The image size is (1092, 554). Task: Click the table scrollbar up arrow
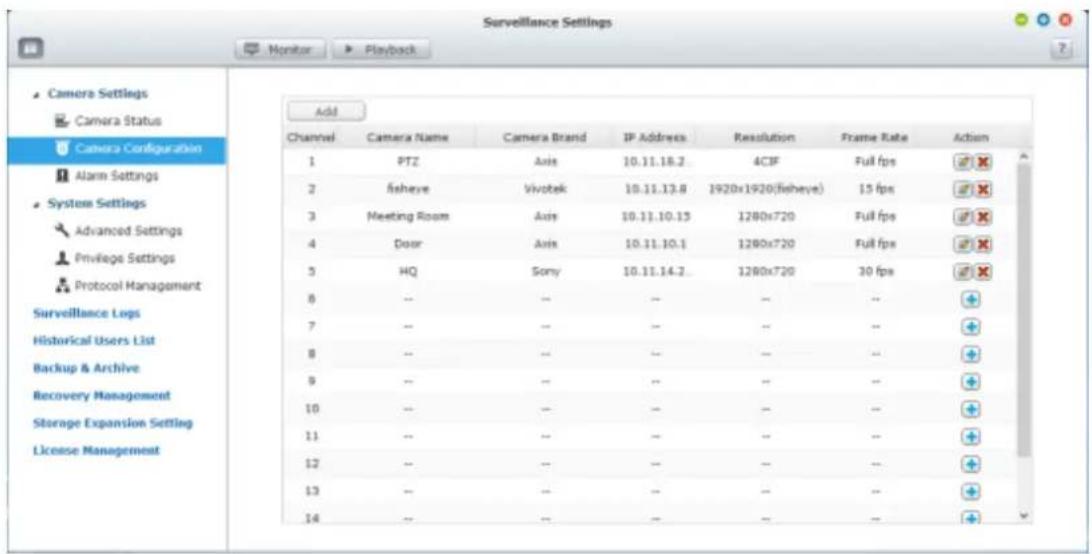[x=1023, y=156]
